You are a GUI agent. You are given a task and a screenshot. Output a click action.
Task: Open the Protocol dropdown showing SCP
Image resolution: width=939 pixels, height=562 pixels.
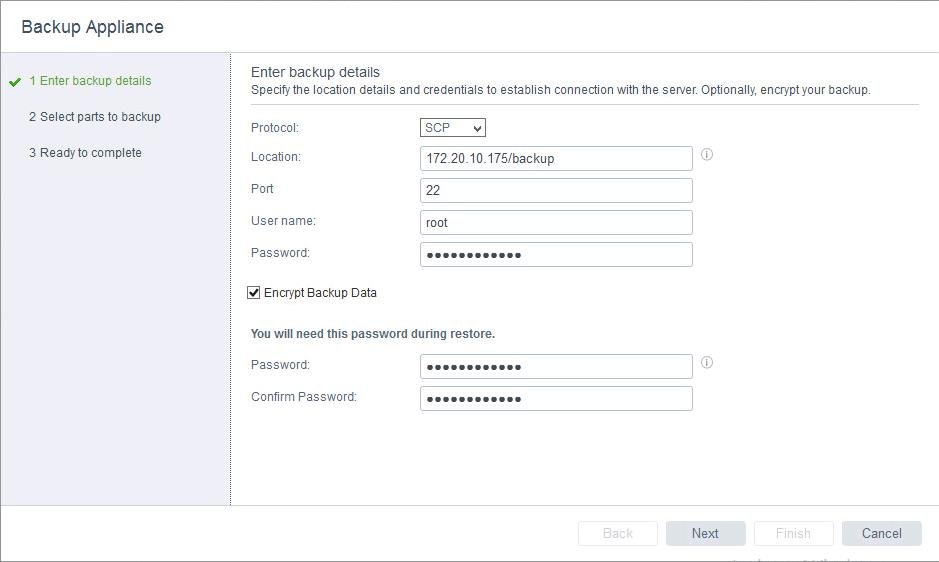452,128
